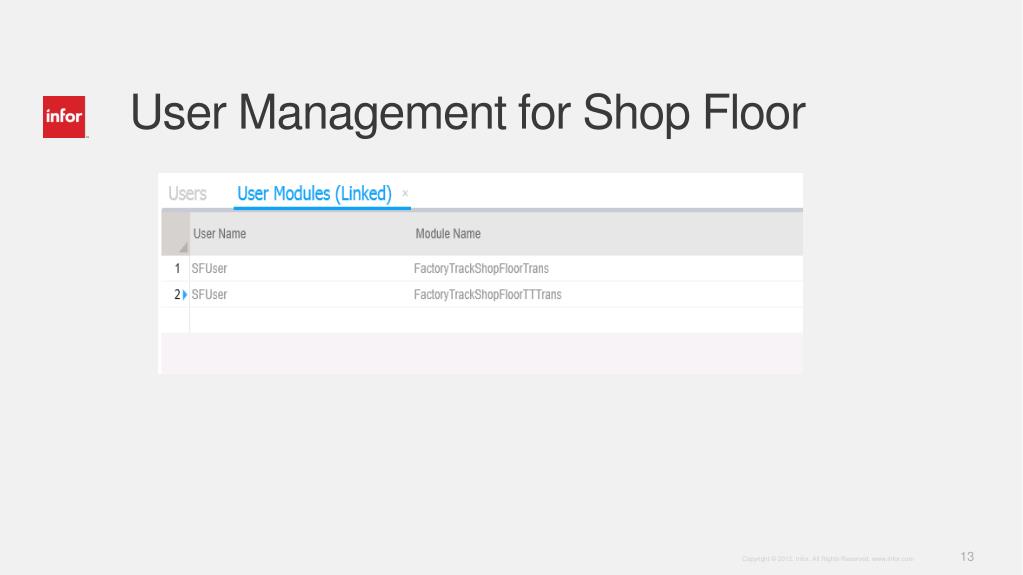Close the User Modules (Linked) tab
Viewport: 1023px width, 575px height.
(405, 193)
